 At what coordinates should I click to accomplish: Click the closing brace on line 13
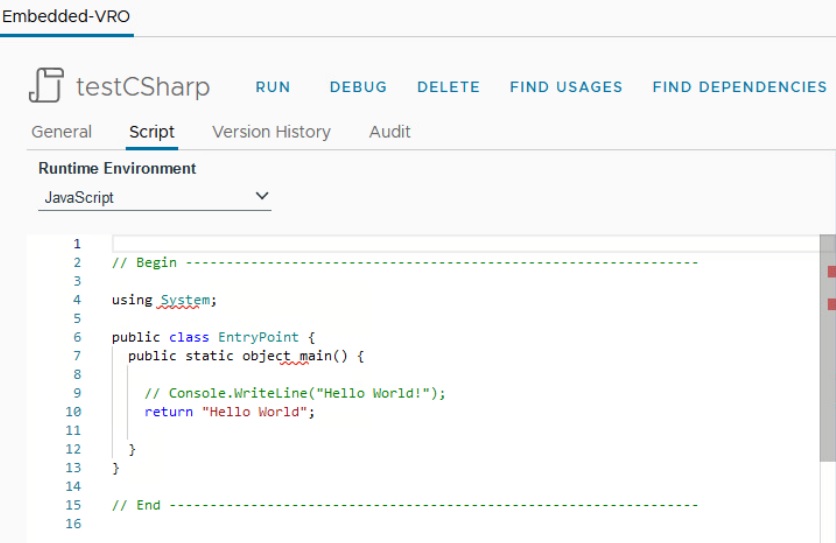coord(116,468)
